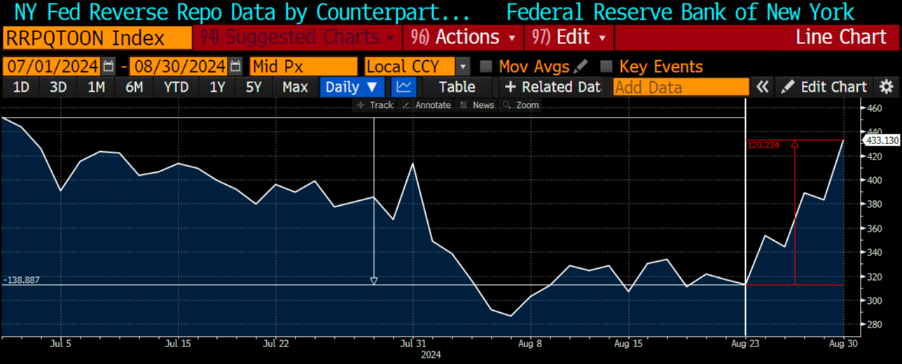Click the 120.234 red annotation value
Screen dimensions: 902x364
point(763,145)
